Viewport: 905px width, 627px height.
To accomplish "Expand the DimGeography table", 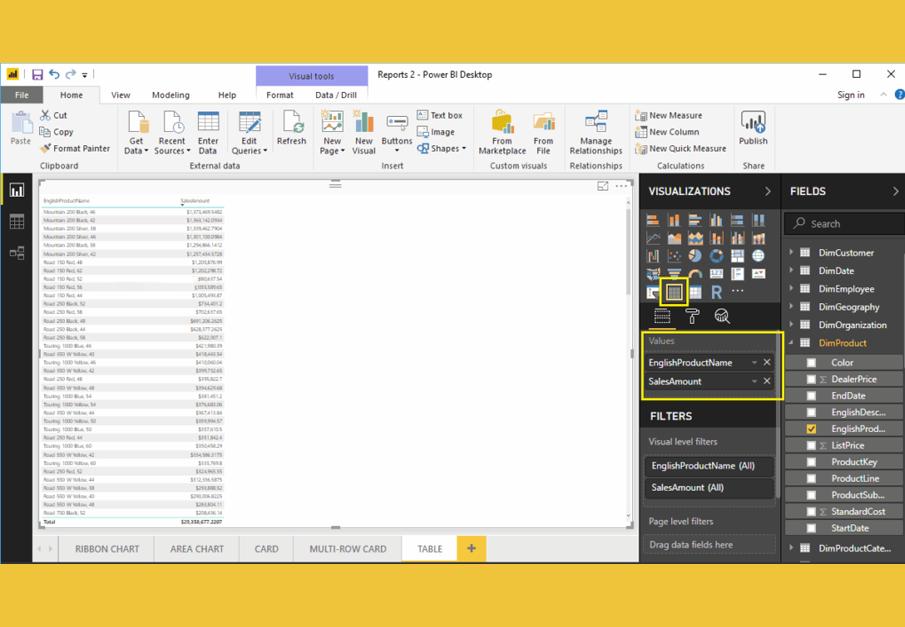I will tap(791, 307).
